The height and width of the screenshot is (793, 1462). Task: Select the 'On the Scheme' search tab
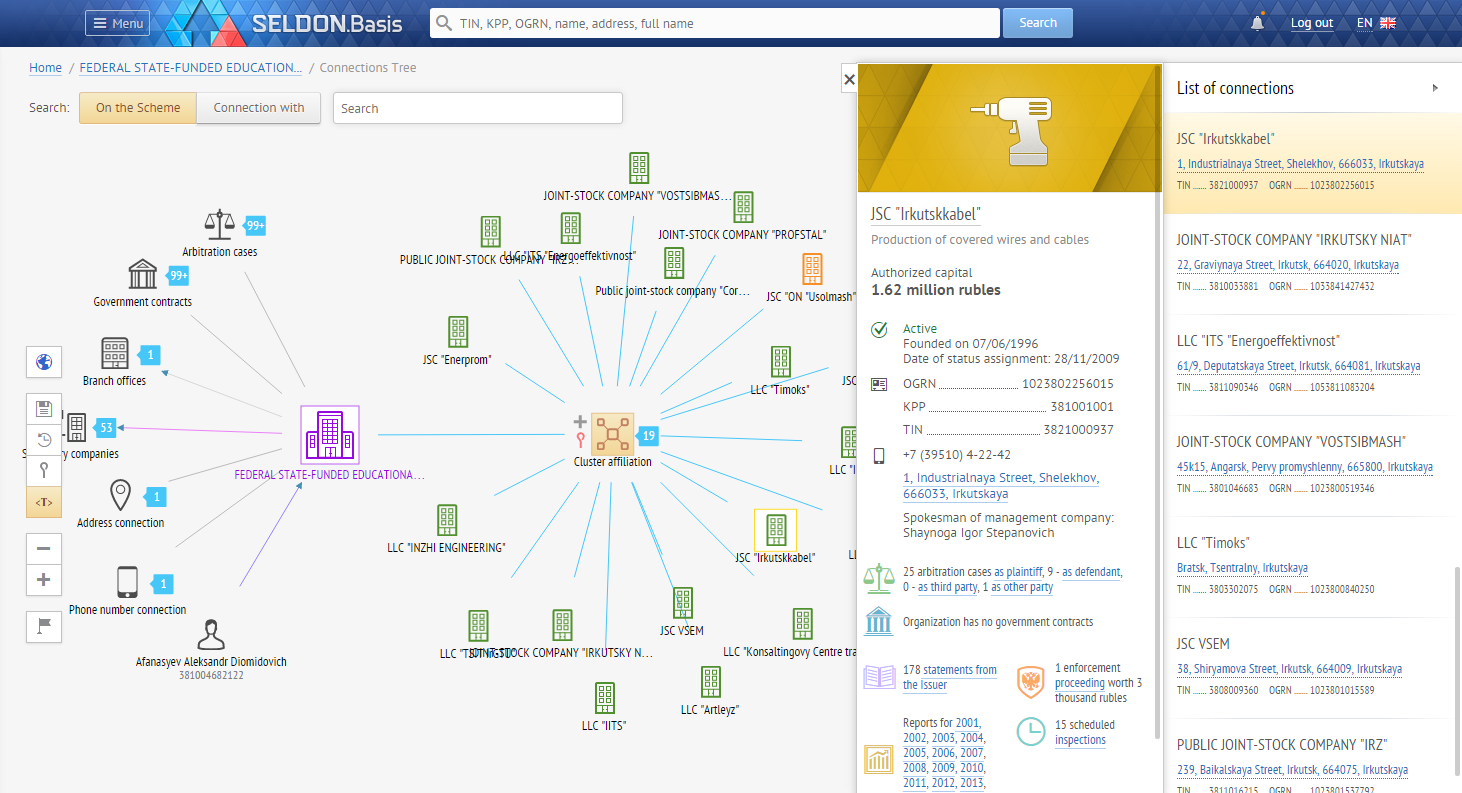[138, 108]
